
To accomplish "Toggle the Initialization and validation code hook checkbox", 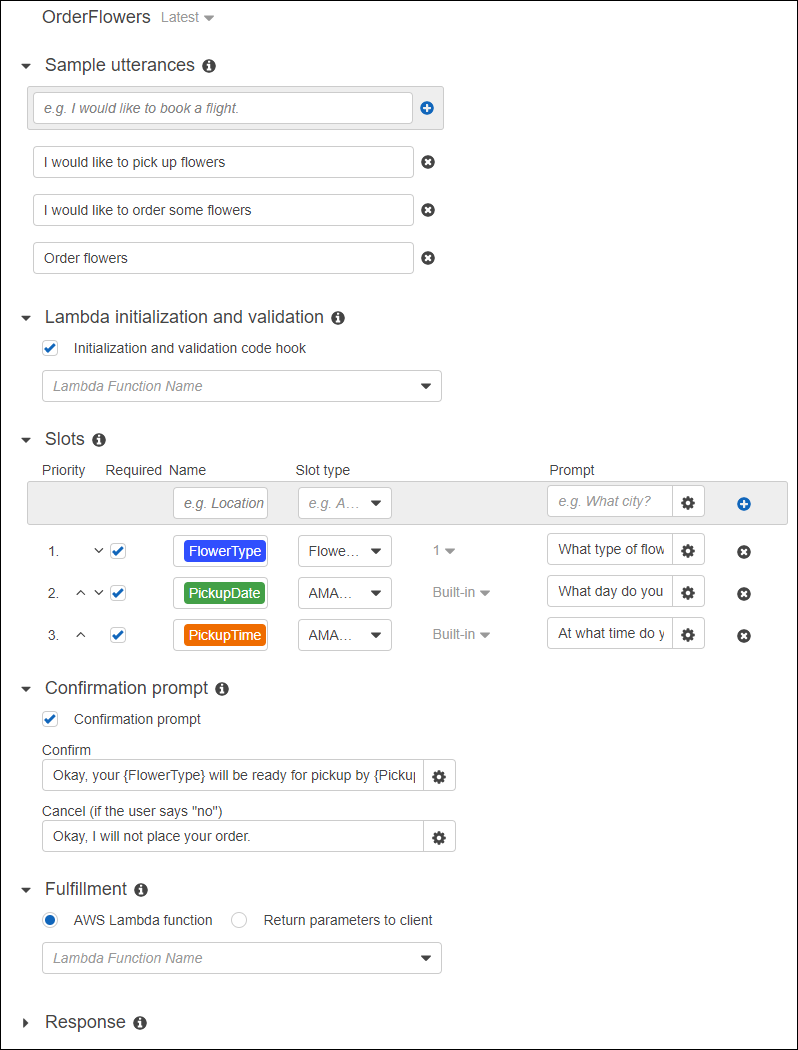I will click(50, 348).
